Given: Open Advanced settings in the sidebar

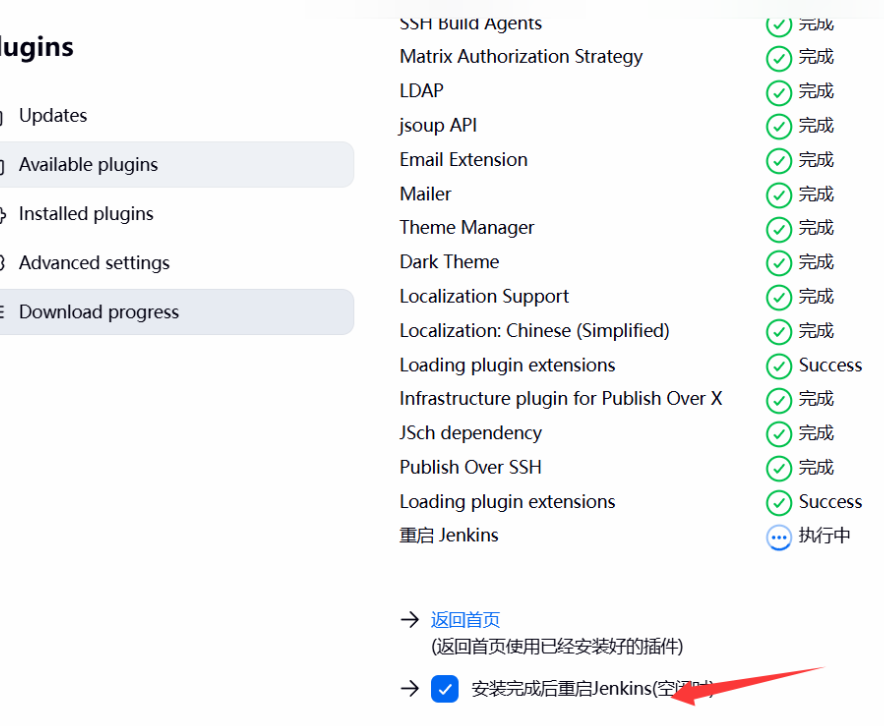Looking at the screenshot, I should (x=94, y=263).
